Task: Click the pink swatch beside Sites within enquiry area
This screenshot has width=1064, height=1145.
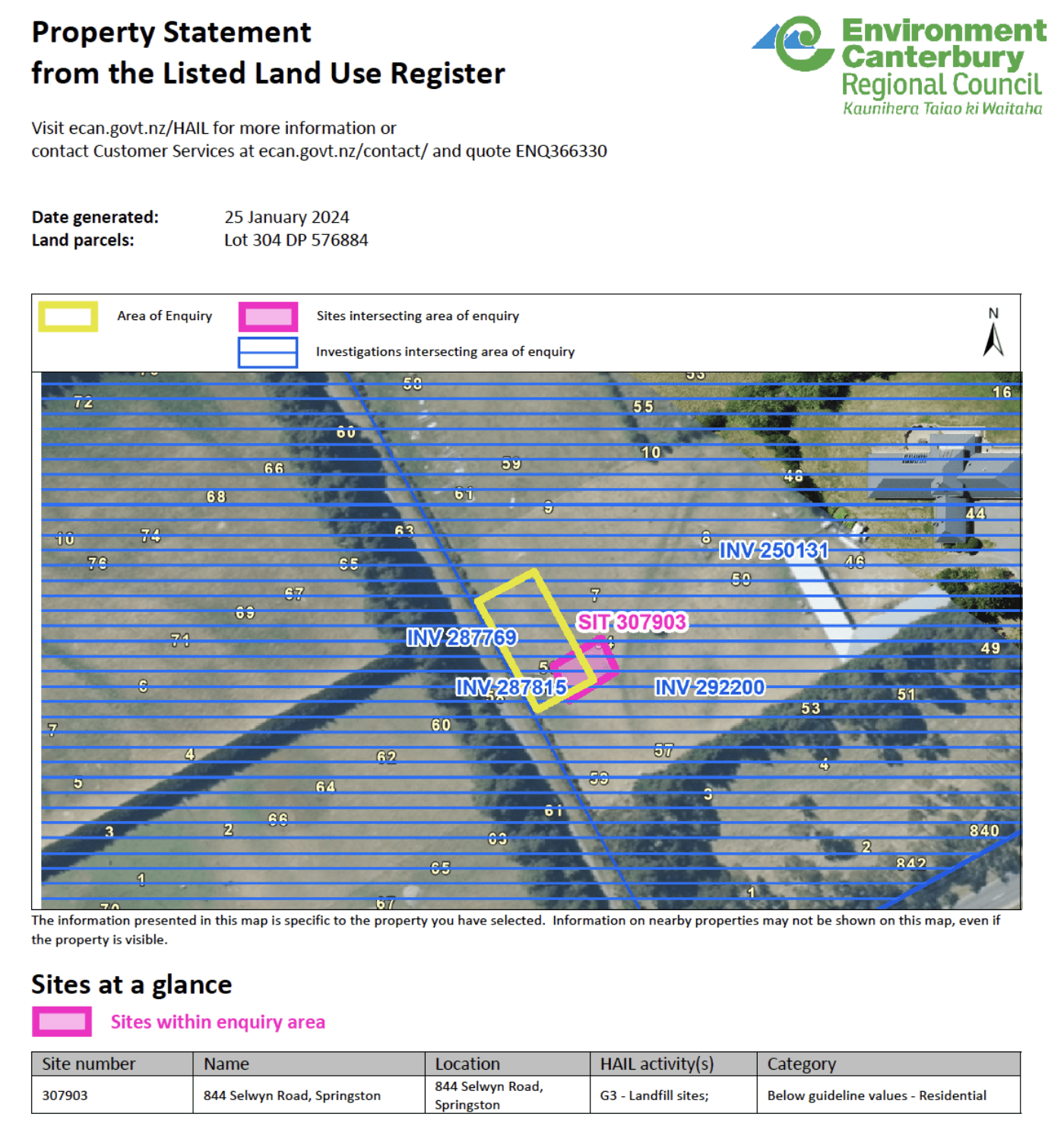Action: tap(62, 1021)
